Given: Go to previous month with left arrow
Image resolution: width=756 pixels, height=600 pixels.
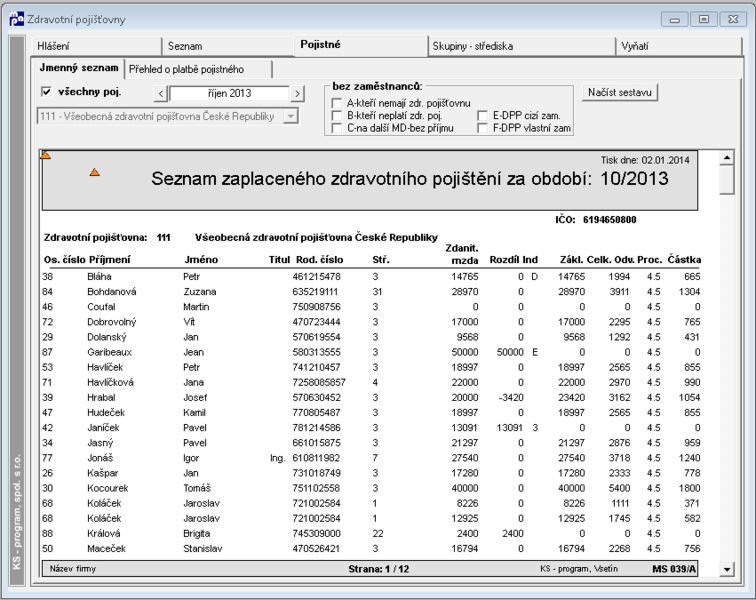Looking at the screenshot, I should tap(161, 93).
